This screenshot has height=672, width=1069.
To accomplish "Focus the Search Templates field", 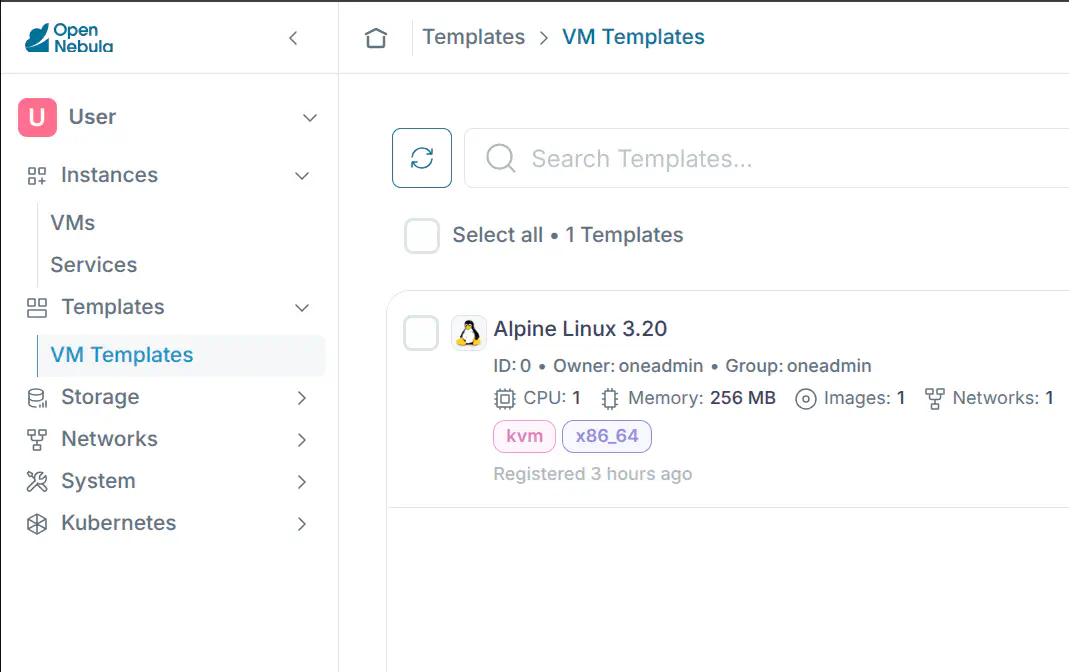I will pyautogui.click(x=766, y=158).
